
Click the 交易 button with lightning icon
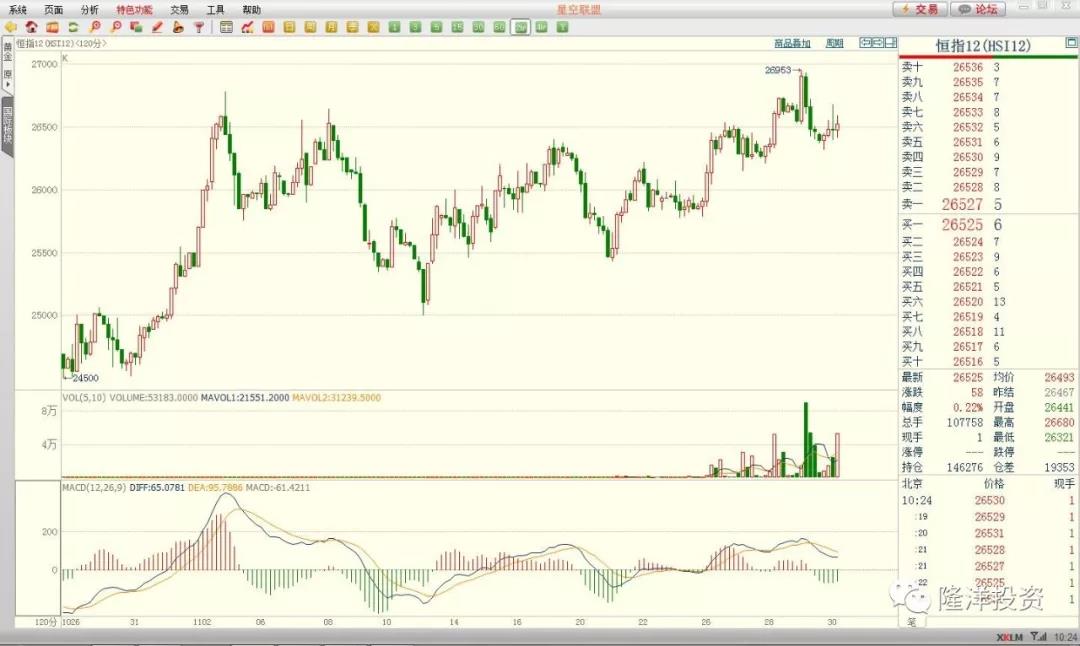coord(920,9)
